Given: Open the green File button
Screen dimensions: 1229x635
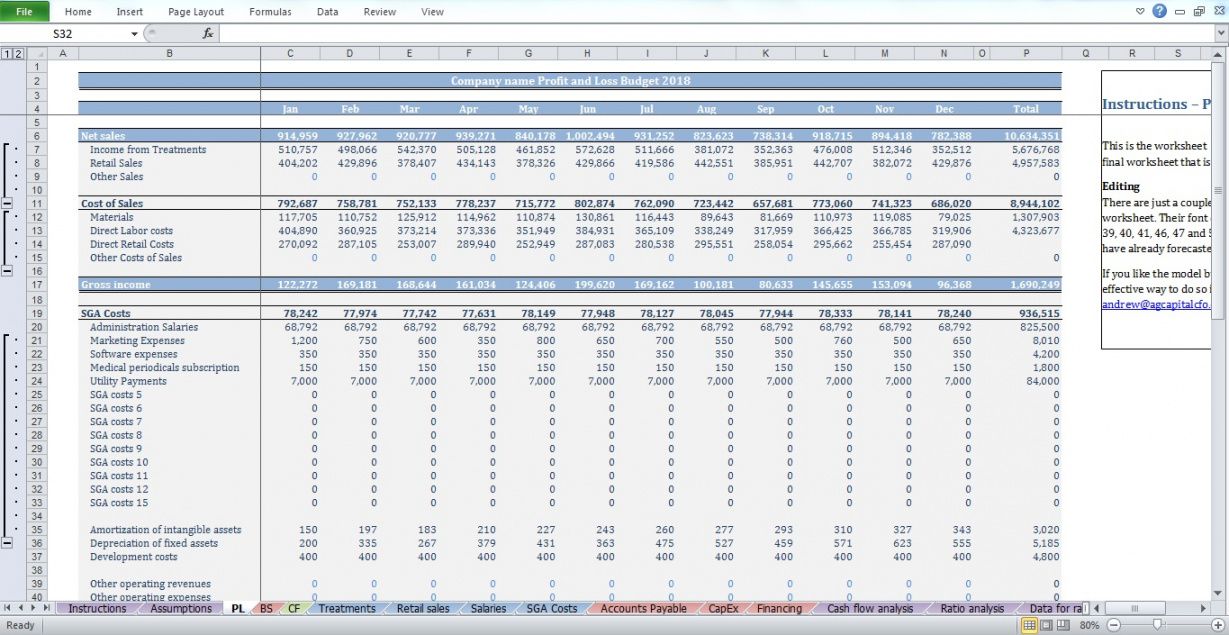Looking at the screenshot, I should click(x=25, y=12).
